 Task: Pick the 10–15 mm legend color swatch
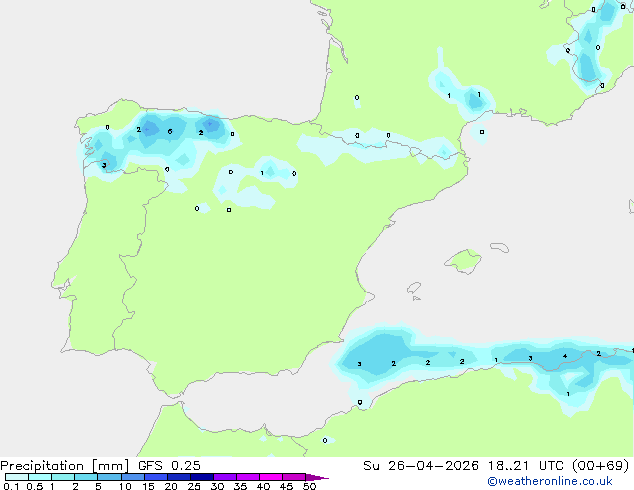(x=132, y=477)
